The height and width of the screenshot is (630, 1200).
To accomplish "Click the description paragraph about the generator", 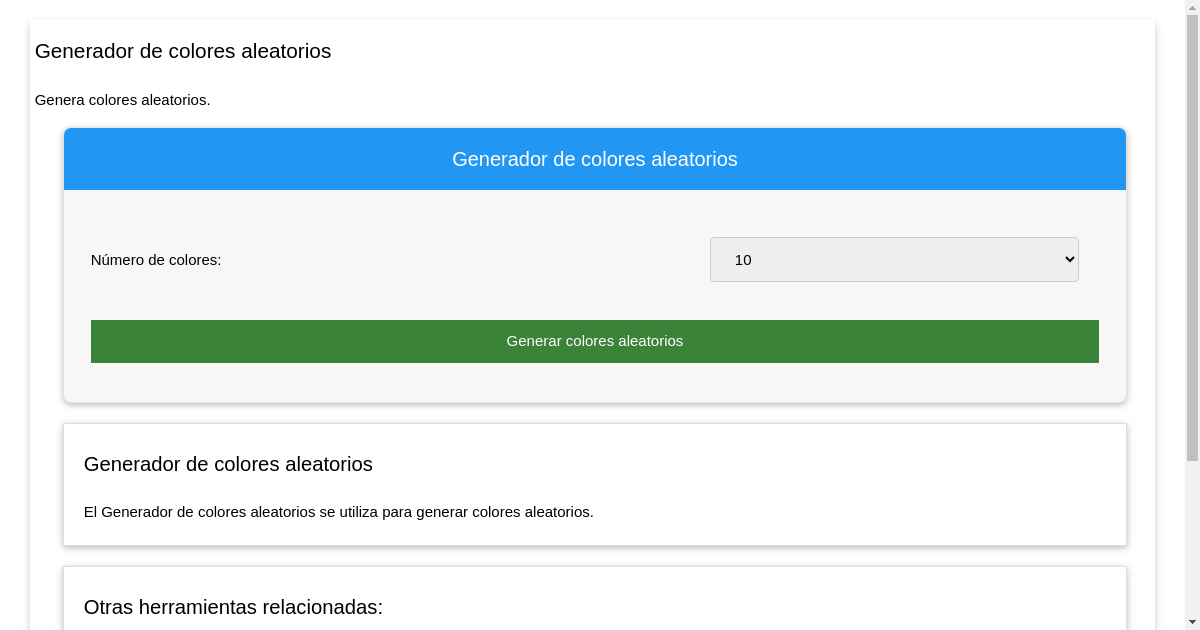I will click(338, 511).
